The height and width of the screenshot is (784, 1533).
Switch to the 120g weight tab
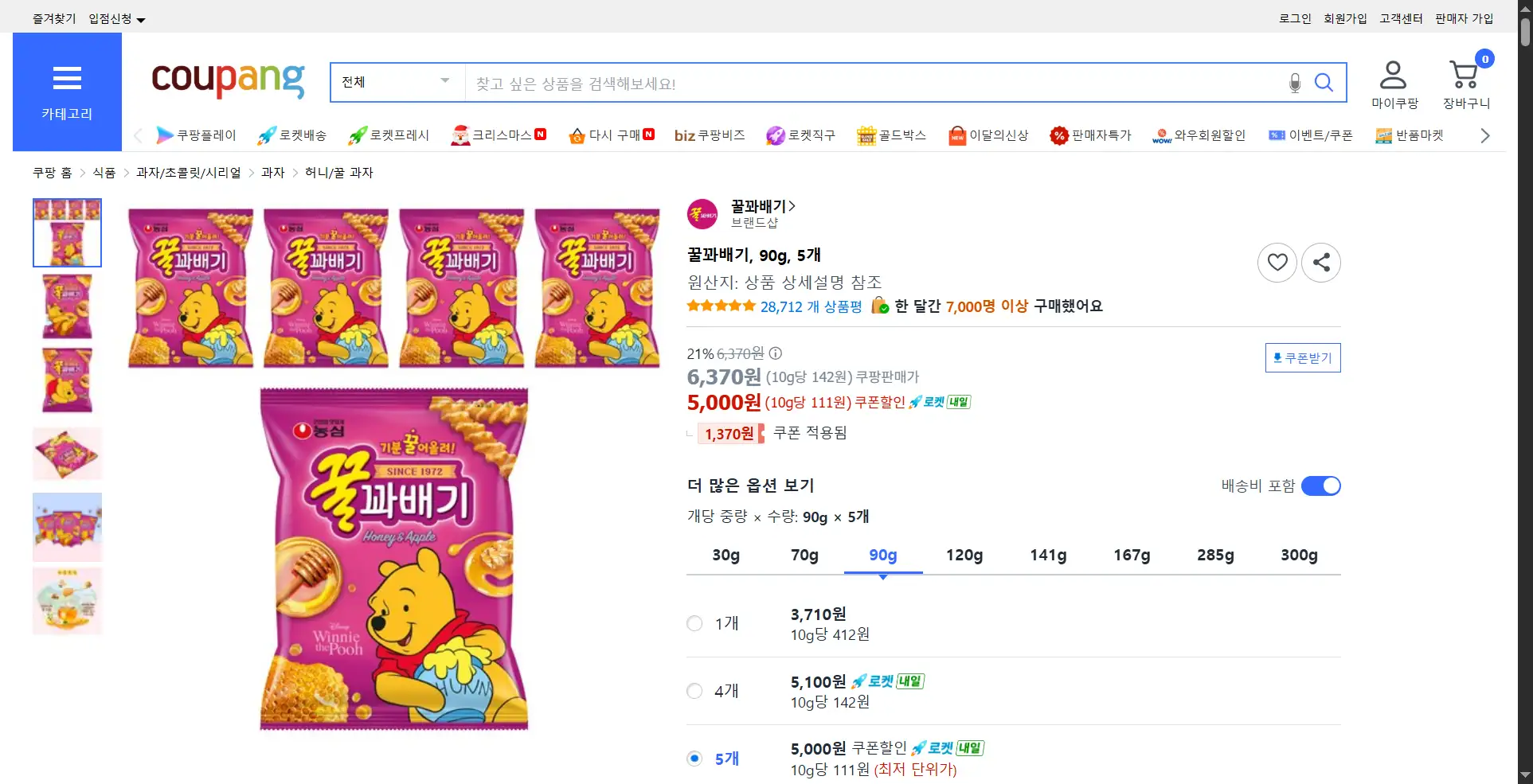tap(964, 555)
